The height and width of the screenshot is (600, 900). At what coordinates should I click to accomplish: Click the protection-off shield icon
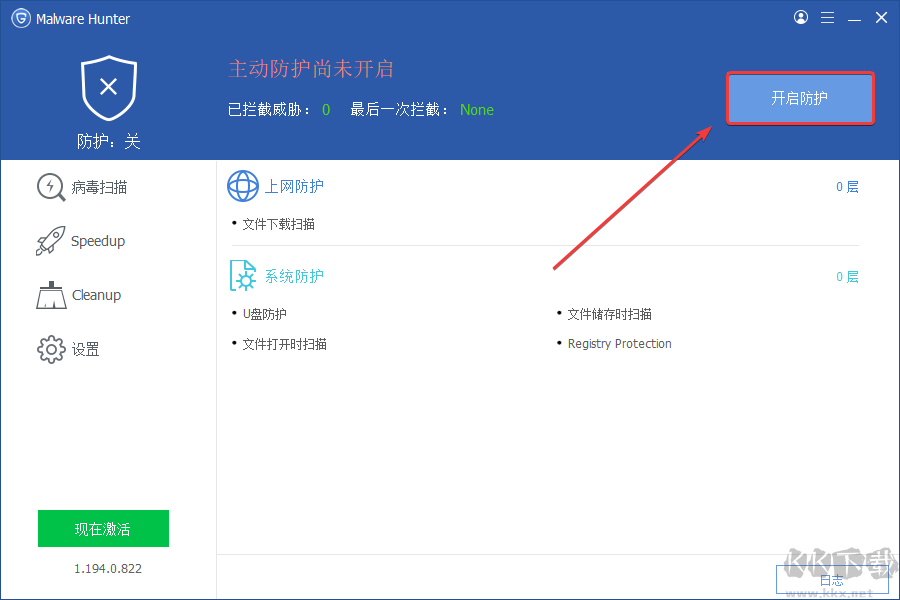tap(108, 88)
